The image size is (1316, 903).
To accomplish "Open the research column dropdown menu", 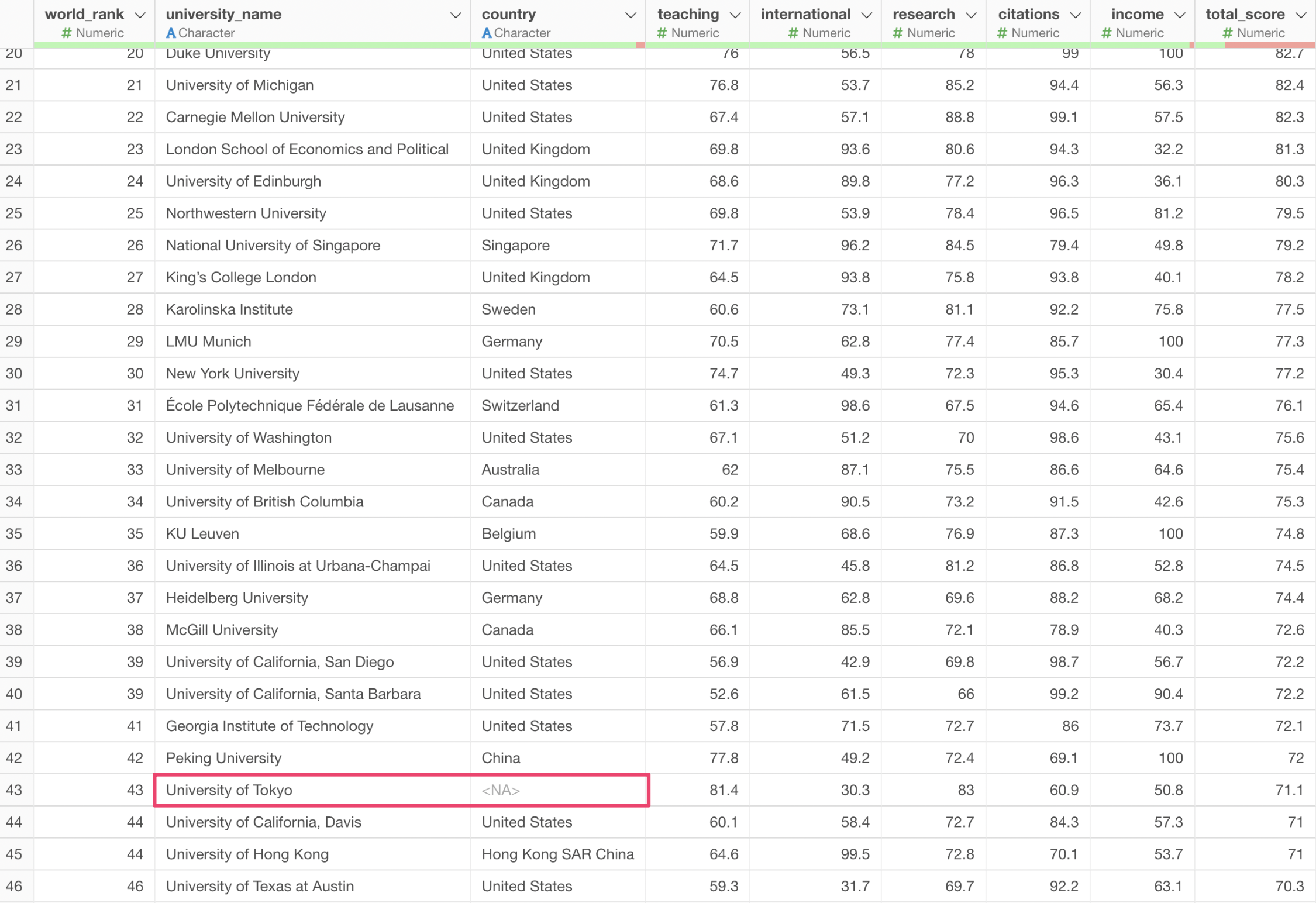I will 971,15.
